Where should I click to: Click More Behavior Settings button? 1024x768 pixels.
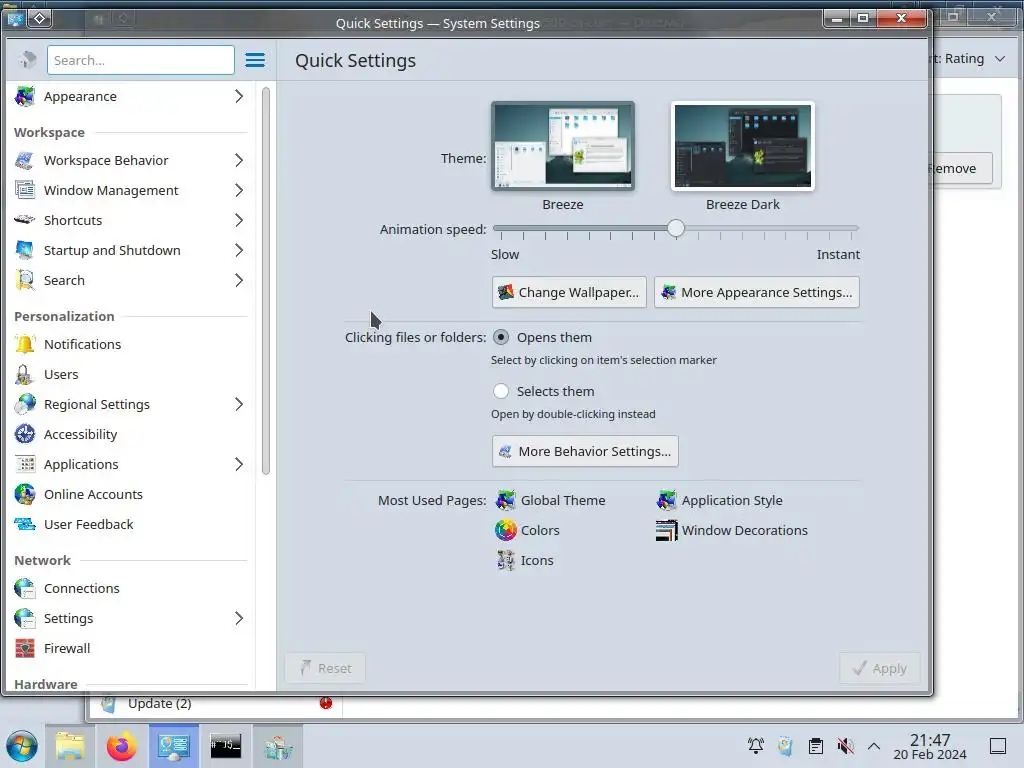(585, 451)
